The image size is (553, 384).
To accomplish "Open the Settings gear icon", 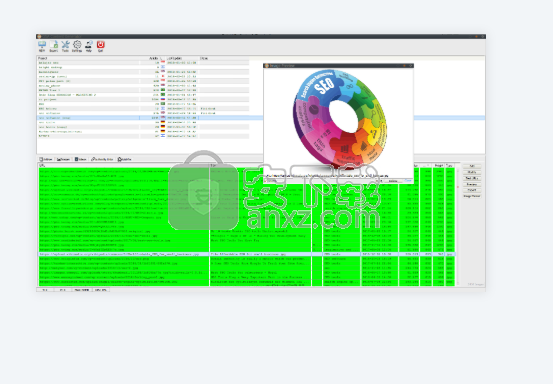I will click(77, 46).
